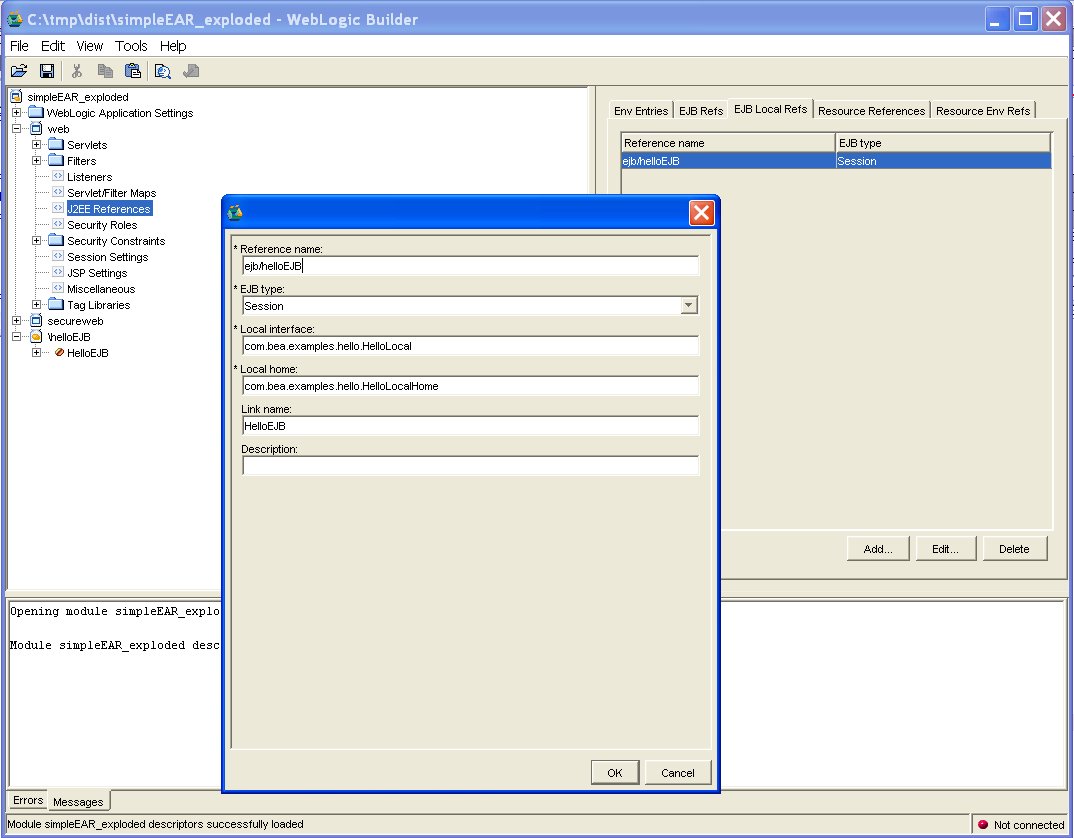Screen dimensions: 1074x838
Task: Click the HelloEJB bean icon
Action: click(x=59, y=352)
